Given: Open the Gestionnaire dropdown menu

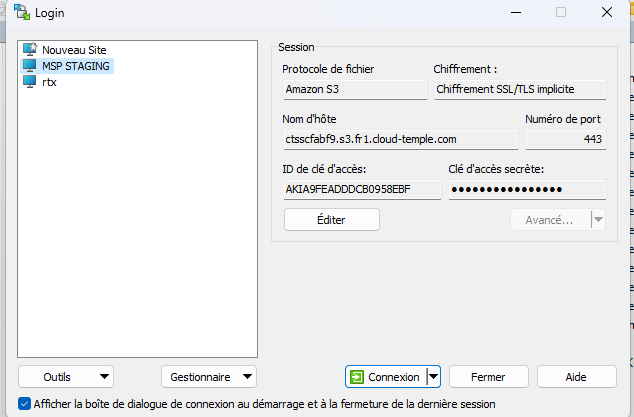Looking at the screenshot, I should (209, 377).
